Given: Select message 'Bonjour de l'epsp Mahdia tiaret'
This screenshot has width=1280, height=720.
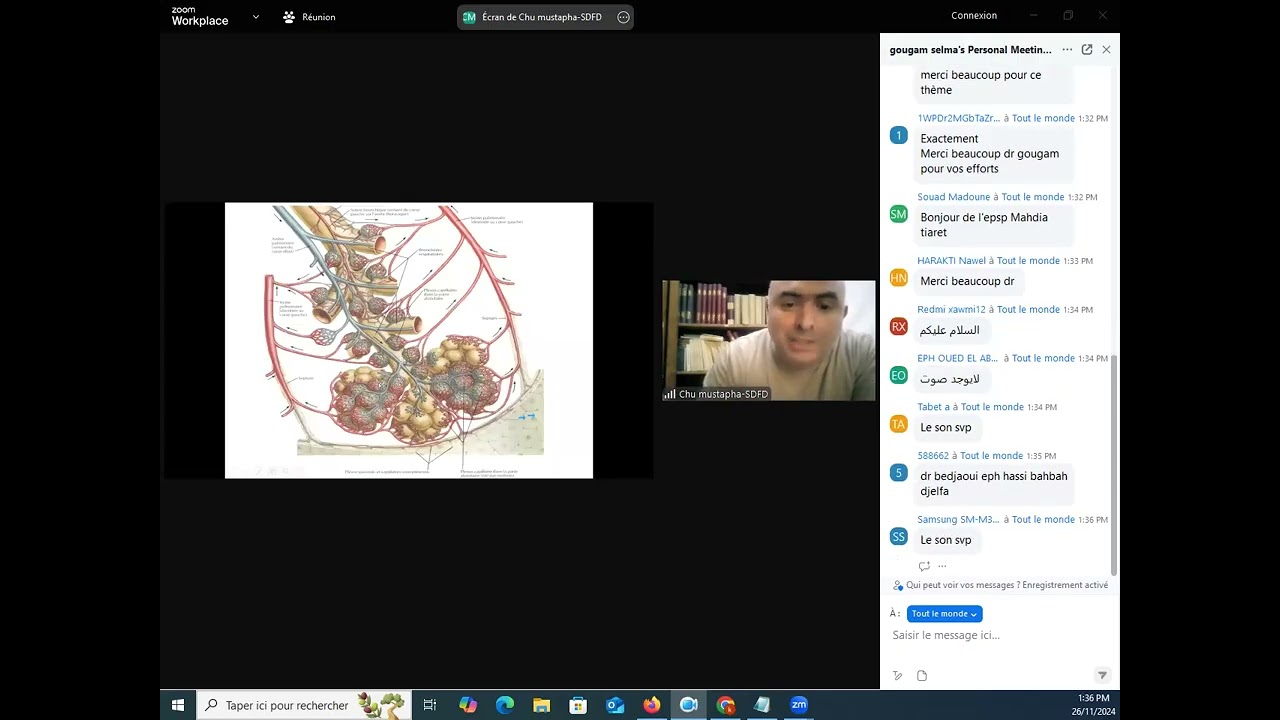Looking at the screenshot, I should (x=993, y=225).
